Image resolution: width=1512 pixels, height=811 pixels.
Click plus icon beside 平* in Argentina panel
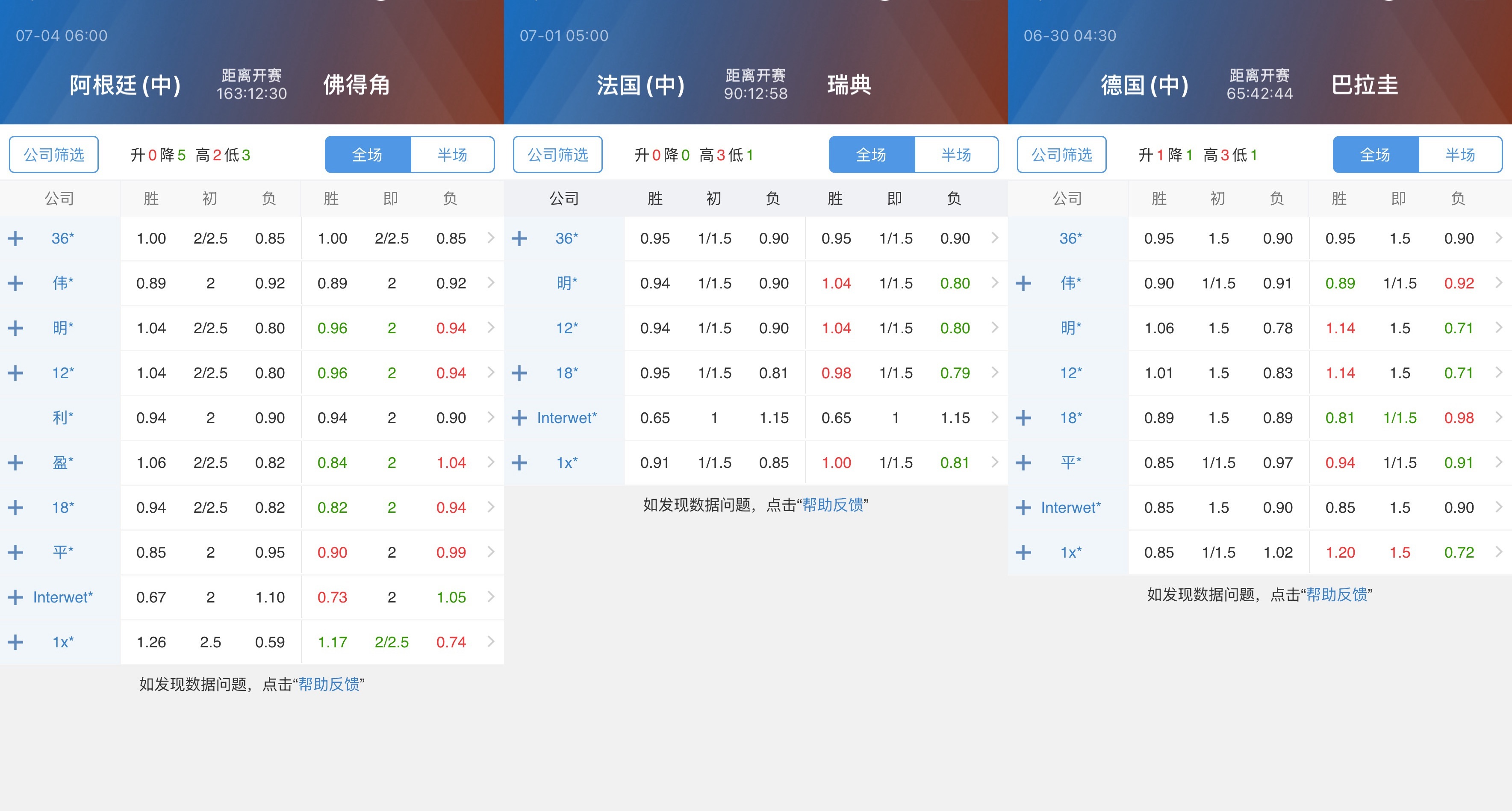(15, 553)
